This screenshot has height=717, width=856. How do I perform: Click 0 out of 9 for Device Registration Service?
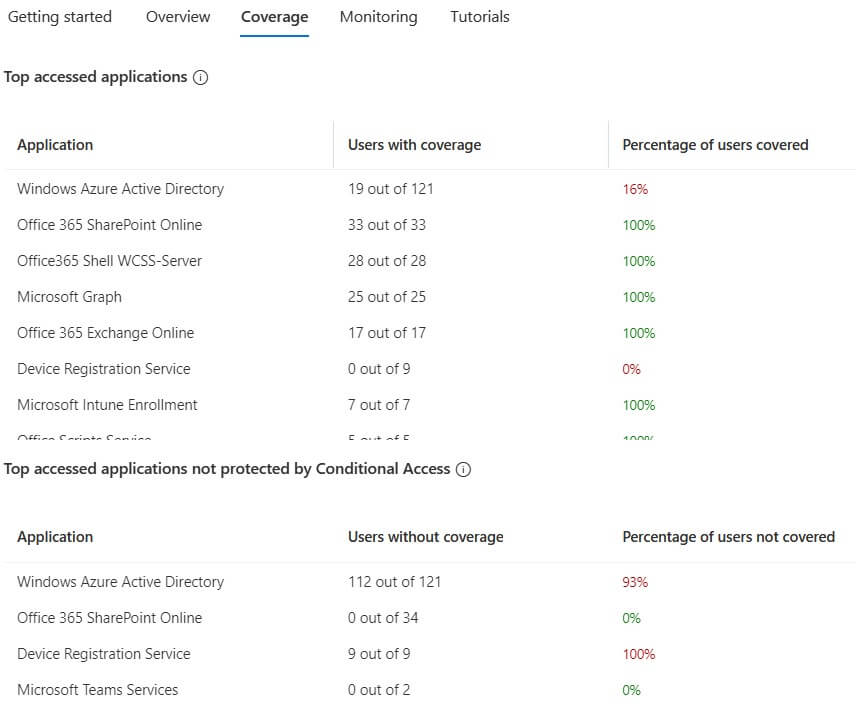tap(379, 369)
